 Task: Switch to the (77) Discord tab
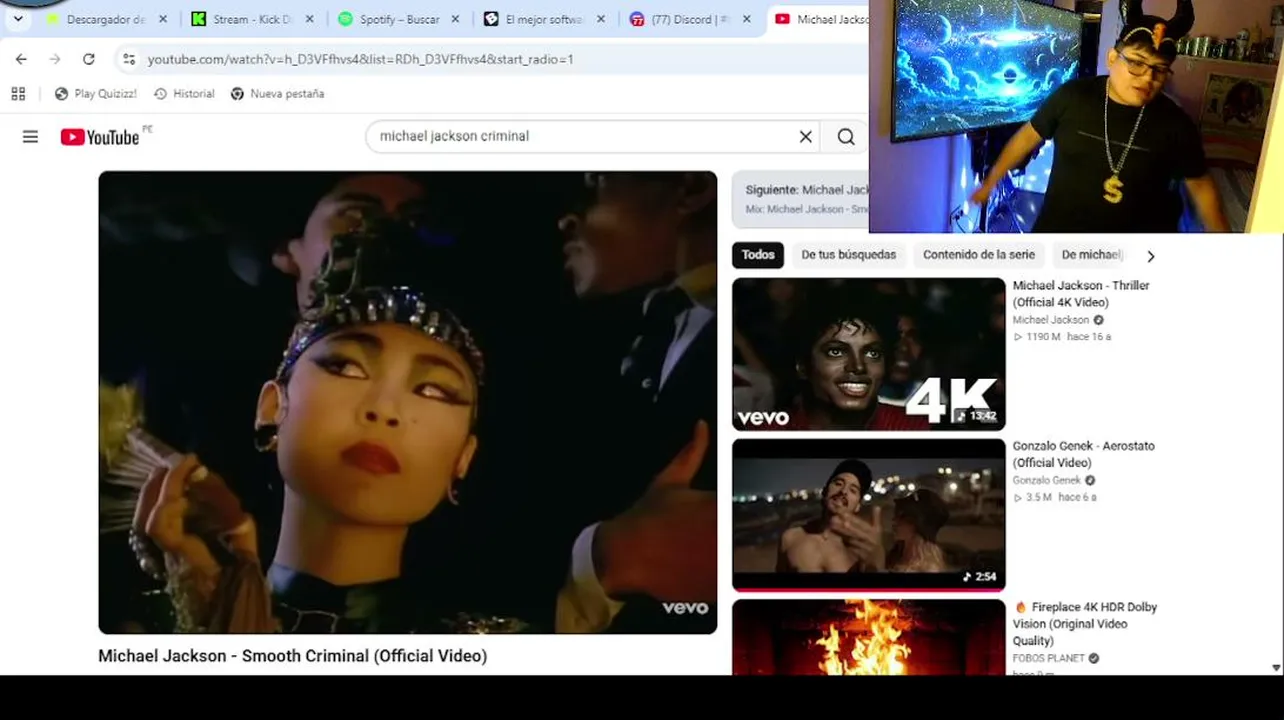click(690, 19)
